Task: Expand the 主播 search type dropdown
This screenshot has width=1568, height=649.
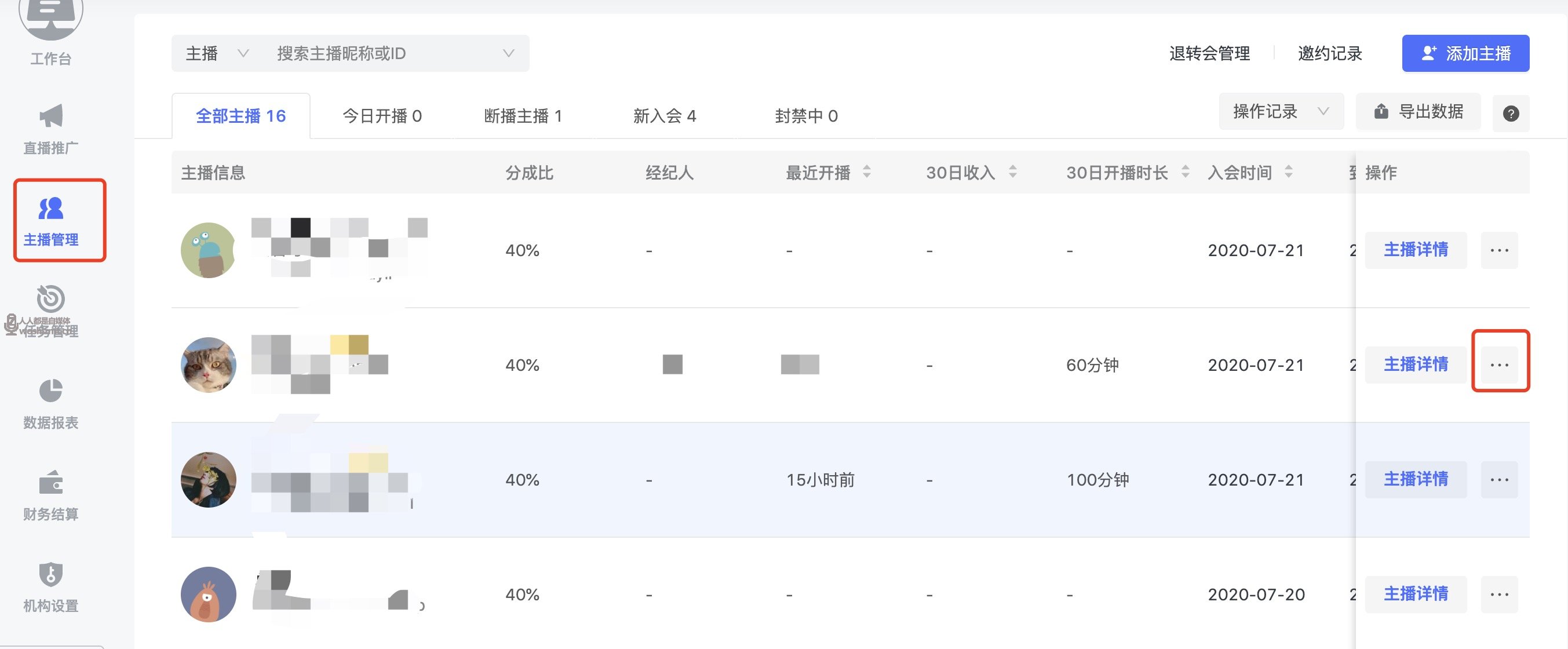Action: click(217, 53)
